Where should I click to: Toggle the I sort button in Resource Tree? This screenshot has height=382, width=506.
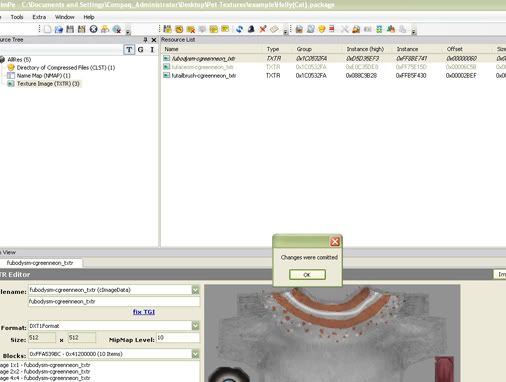tap(152, 50)
